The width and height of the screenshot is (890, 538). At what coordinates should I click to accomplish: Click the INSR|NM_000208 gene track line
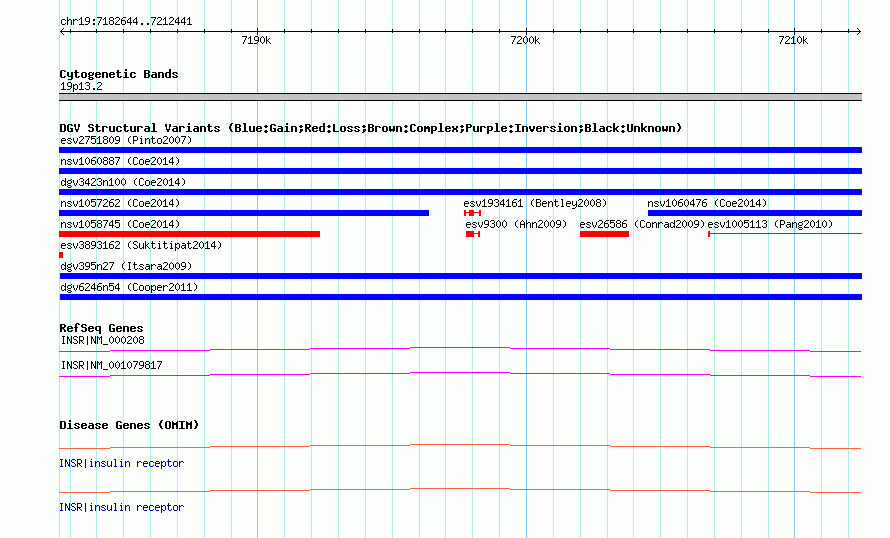[x=460, y=350]
